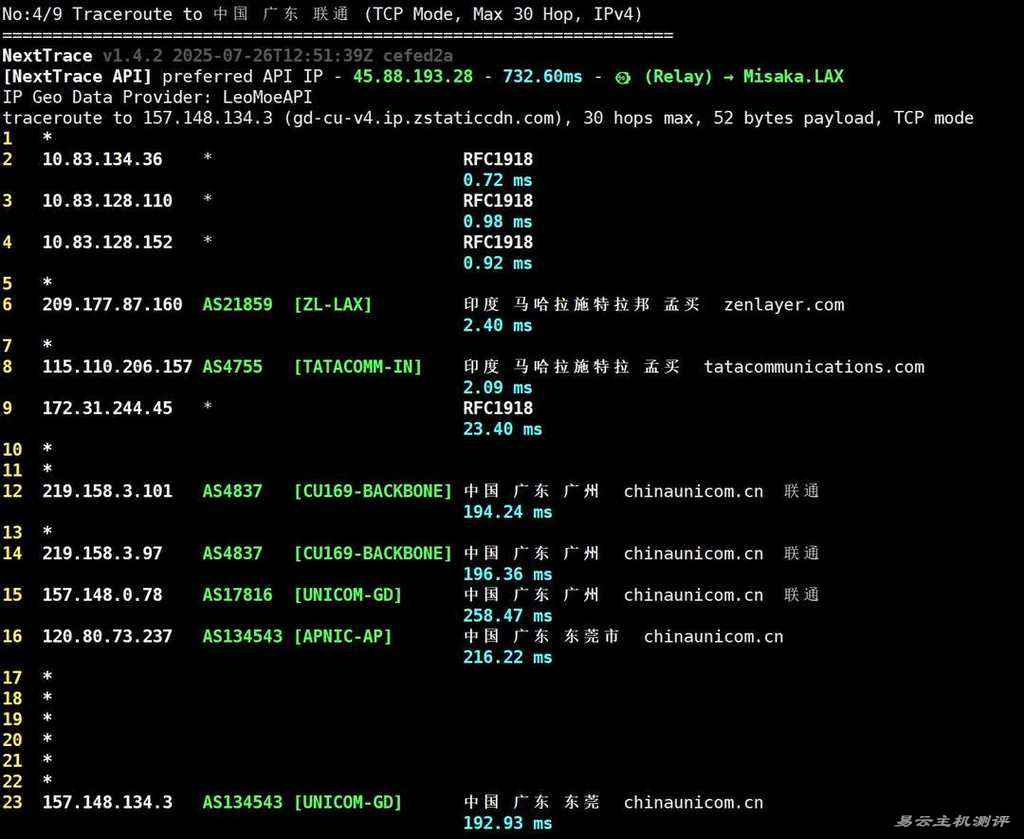The height and width of the screenshot is (839, 1024).
Task: Select hop 12 IP 219.158.3.101
Action: (x=107, y=491)
